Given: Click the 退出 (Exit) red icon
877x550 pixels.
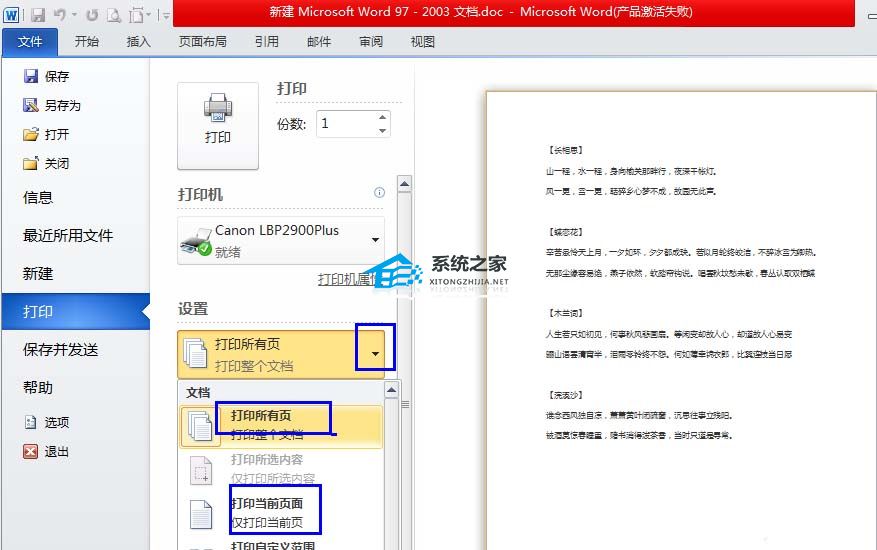Looking at the screenshot, I should pos(31,451).
